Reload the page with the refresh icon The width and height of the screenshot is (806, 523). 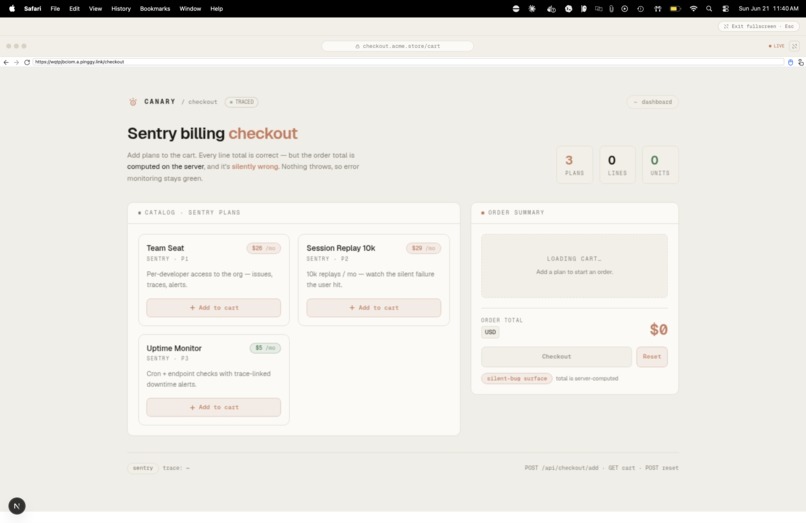27,62
